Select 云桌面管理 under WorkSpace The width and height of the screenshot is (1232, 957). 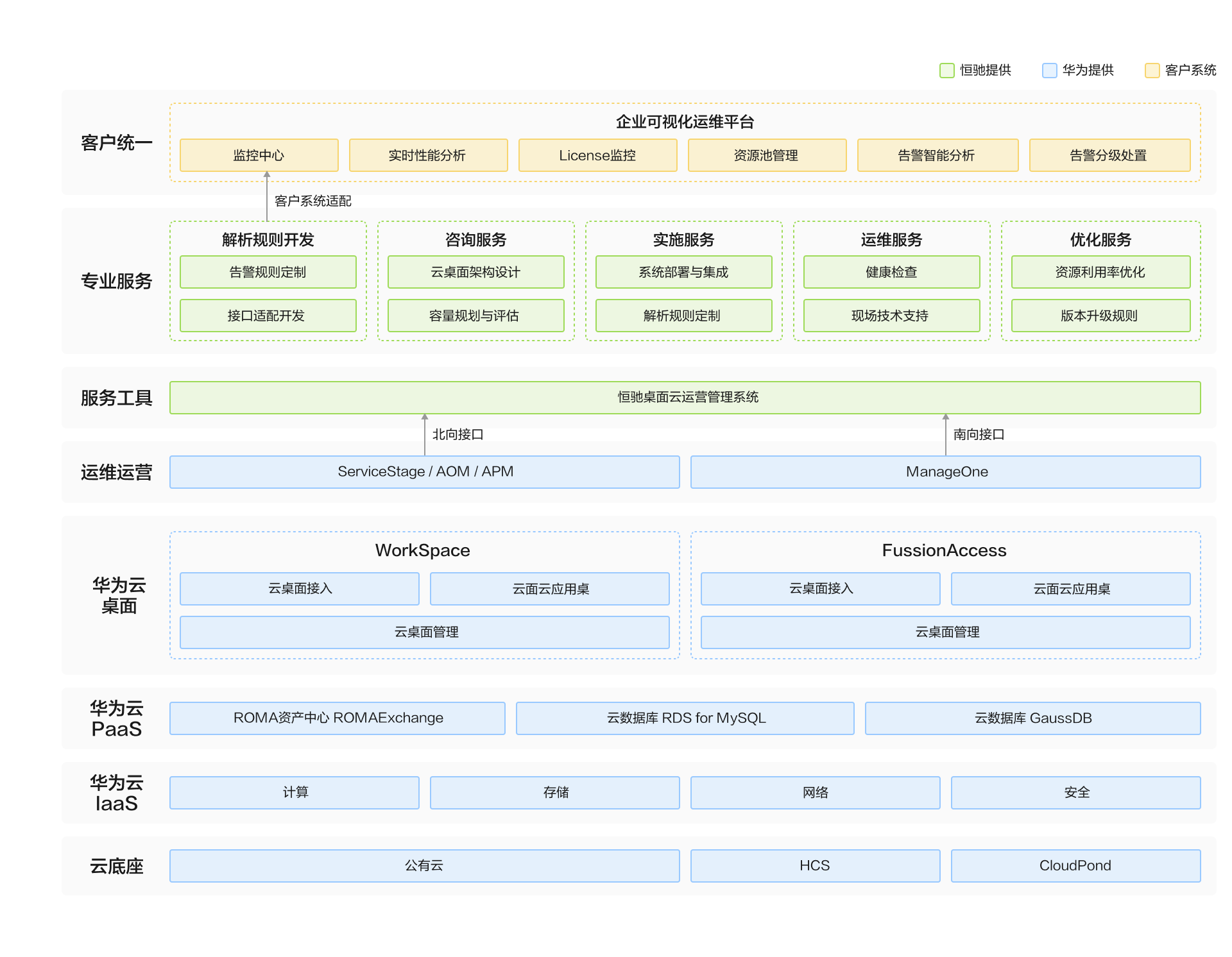coord(425,632)
